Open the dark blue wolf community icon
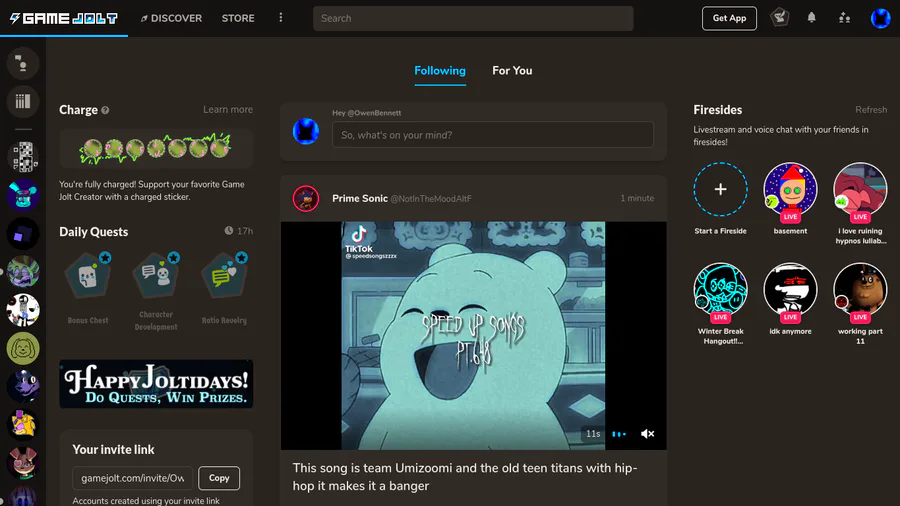Viewport: 900px width, 506px height. coord(23,386)
